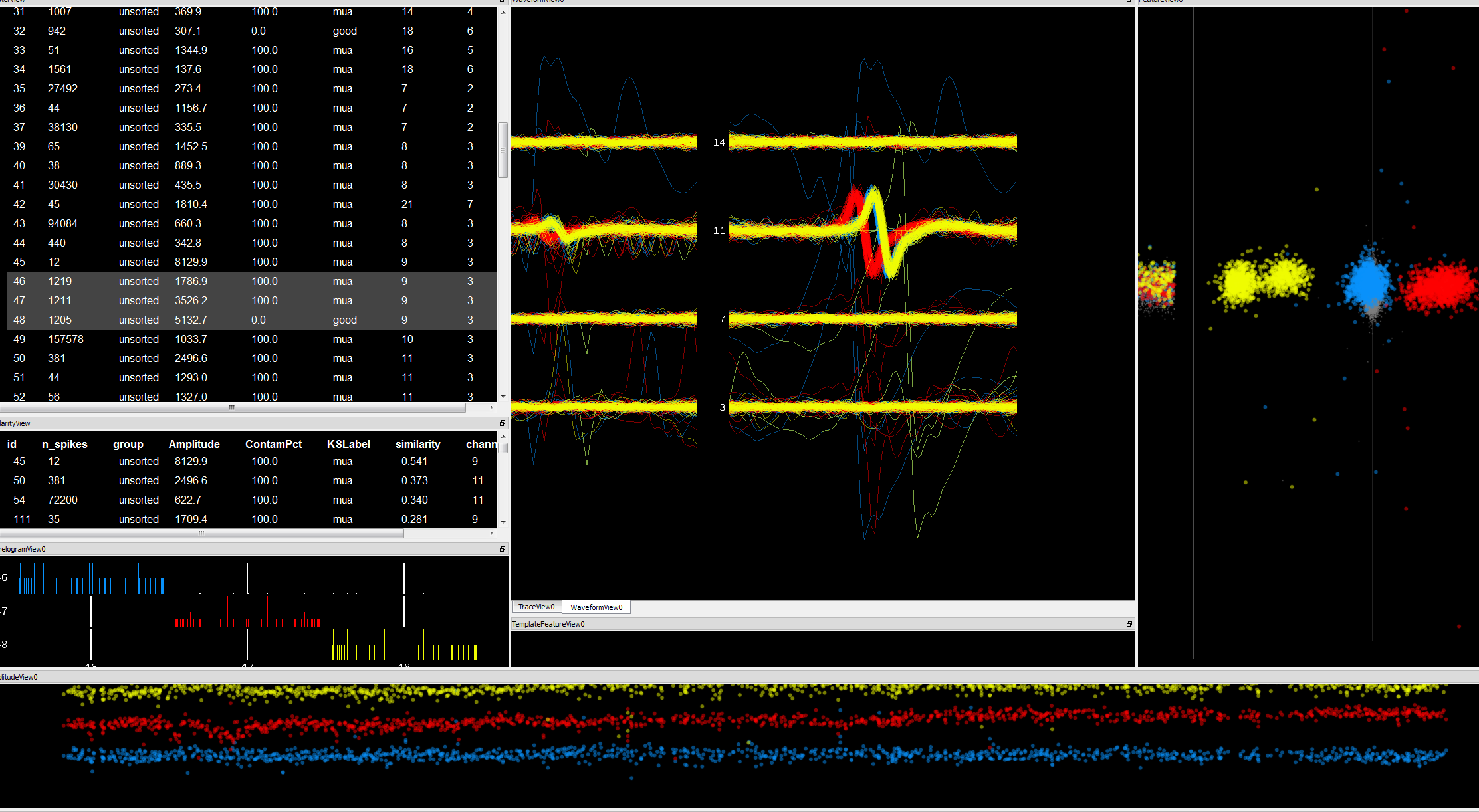Image resolution: width=1479 pixels, height=812 pixels.
Task: Select cluster row 42 with amplitude 1810.4
Action: coord(251,204)
